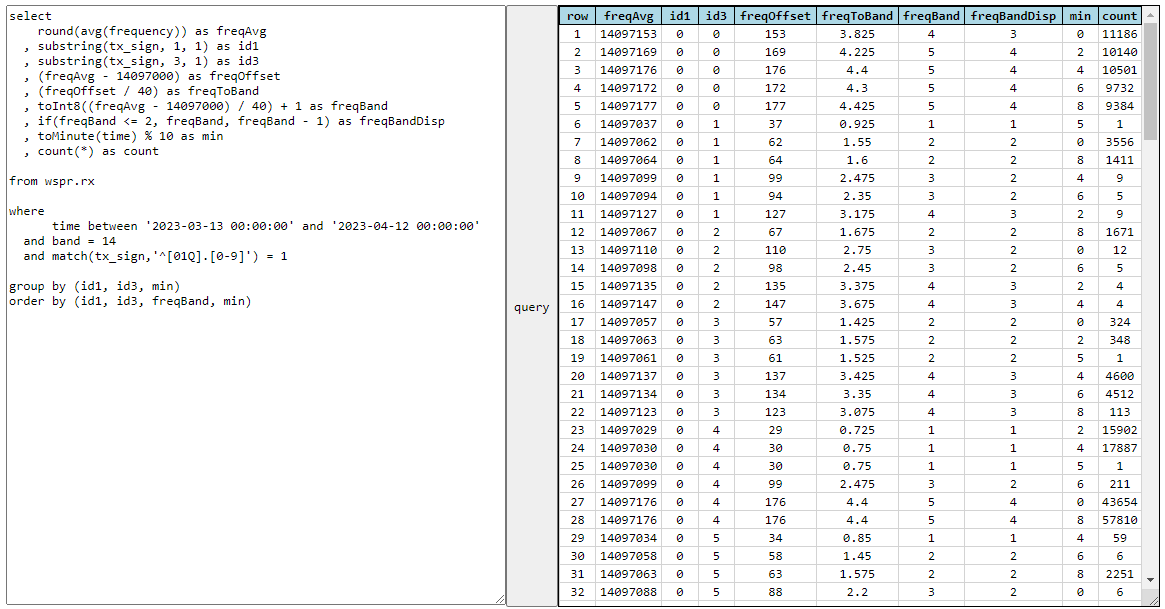Viewport: 1165px width, 609px height.
Task: Click the id1 column header
Action: click(680, 16)
